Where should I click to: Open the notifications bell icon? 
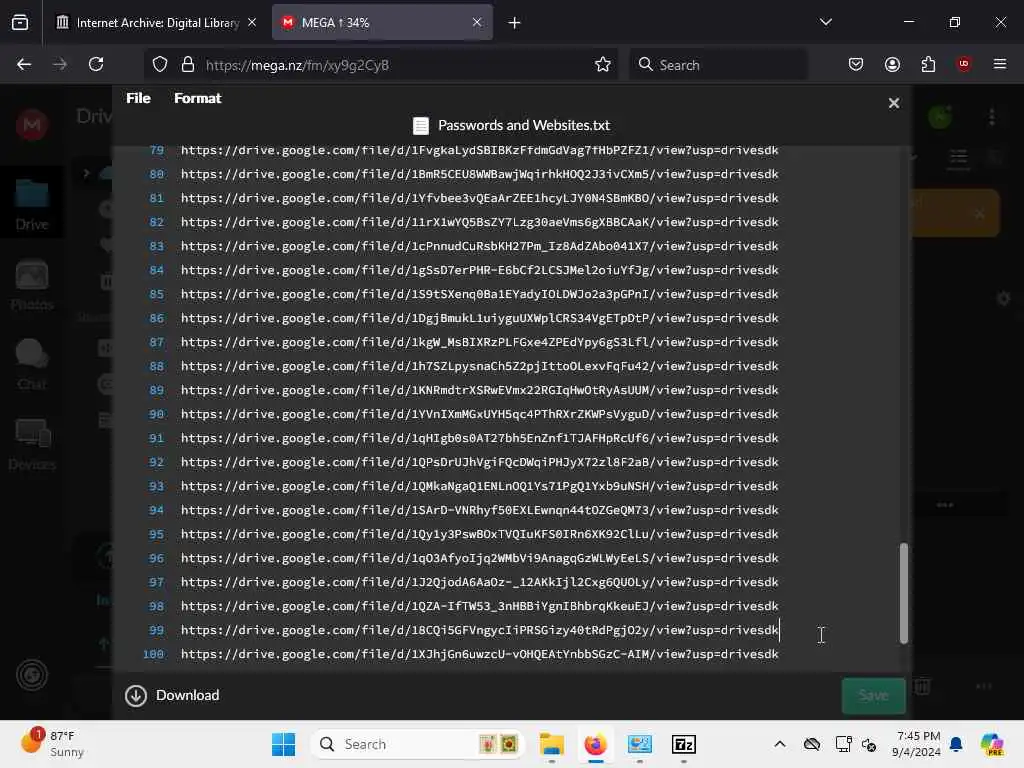956,744
